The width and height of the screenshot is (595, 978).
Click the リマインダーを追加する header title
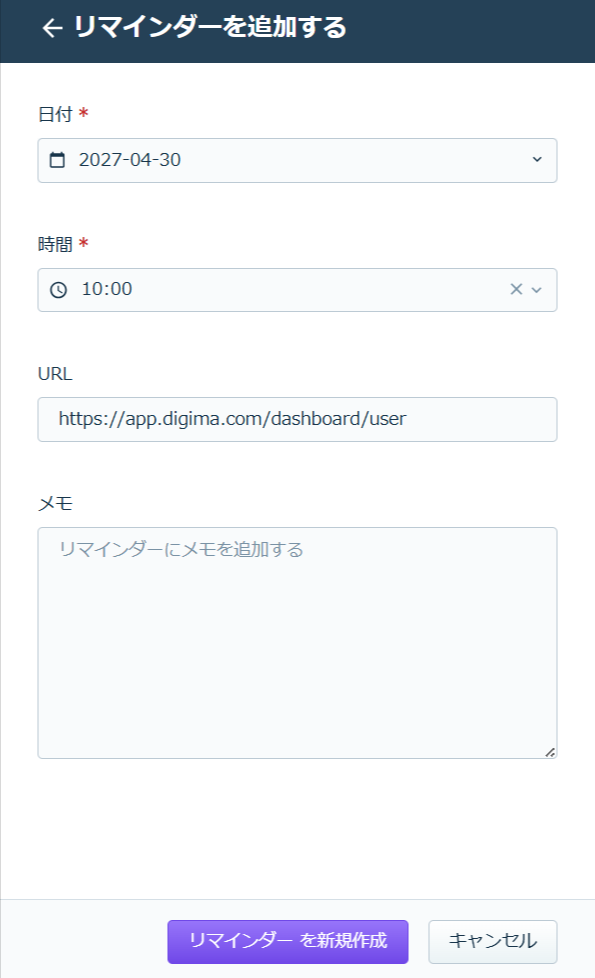click(210, 27)
